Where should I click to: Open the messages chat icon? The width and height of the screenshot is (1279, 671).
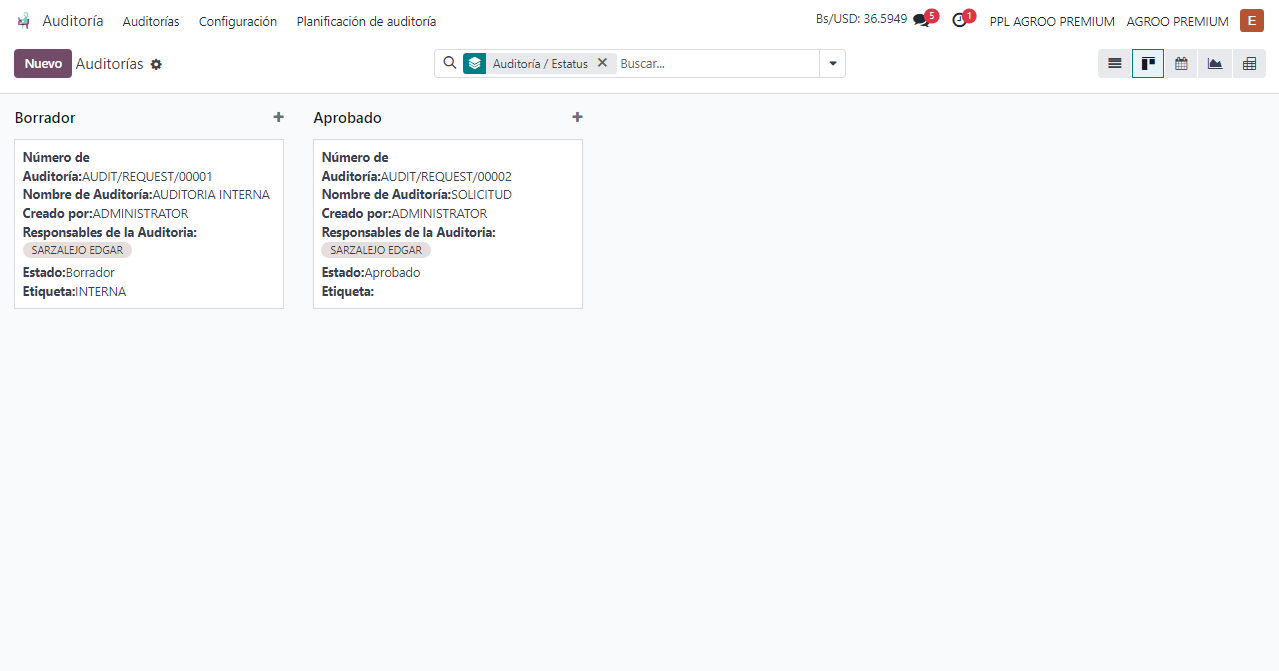click(x=921, y=21)
